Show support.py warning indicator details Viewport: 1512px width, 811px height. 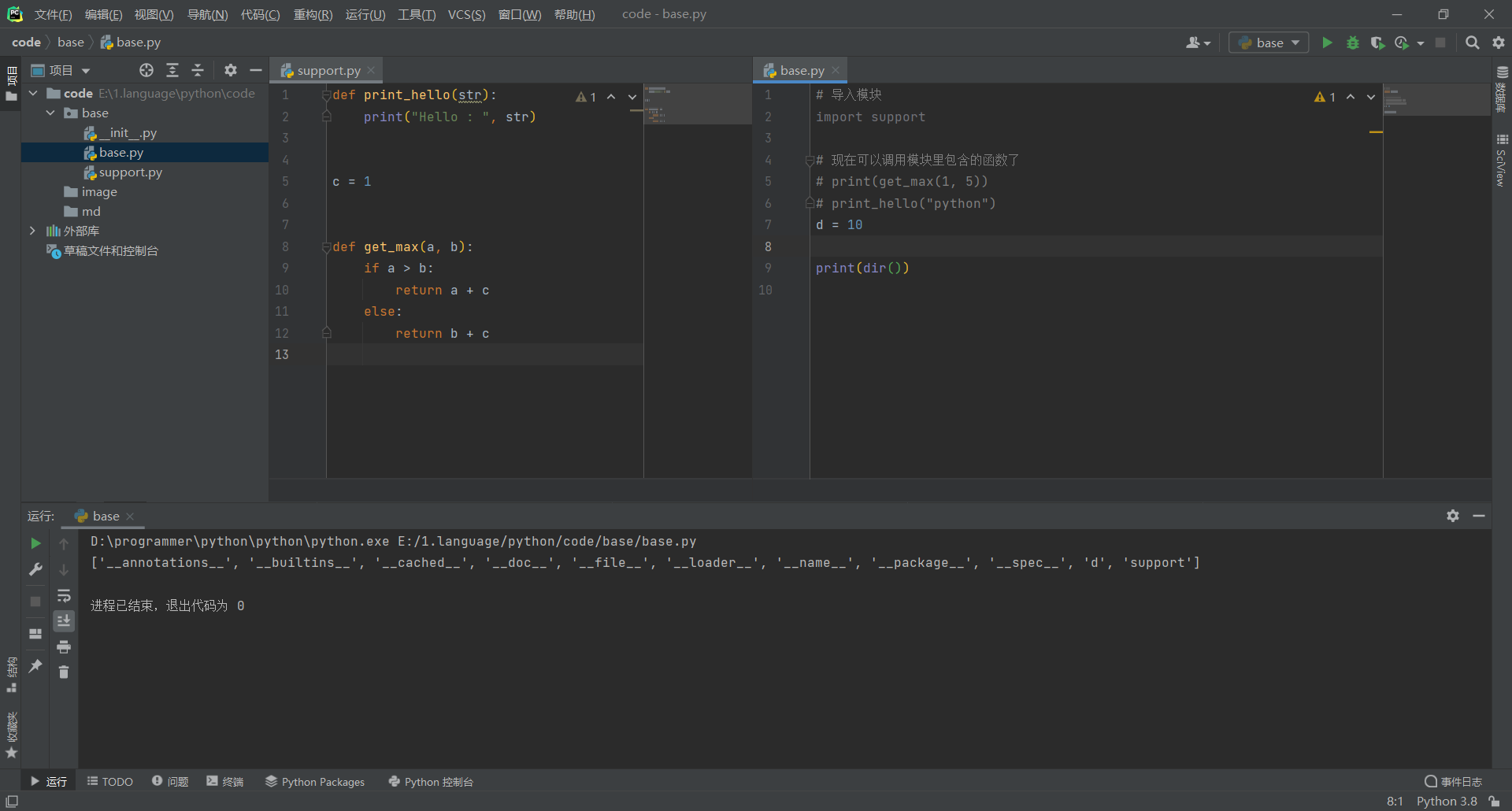pos(586,97)
